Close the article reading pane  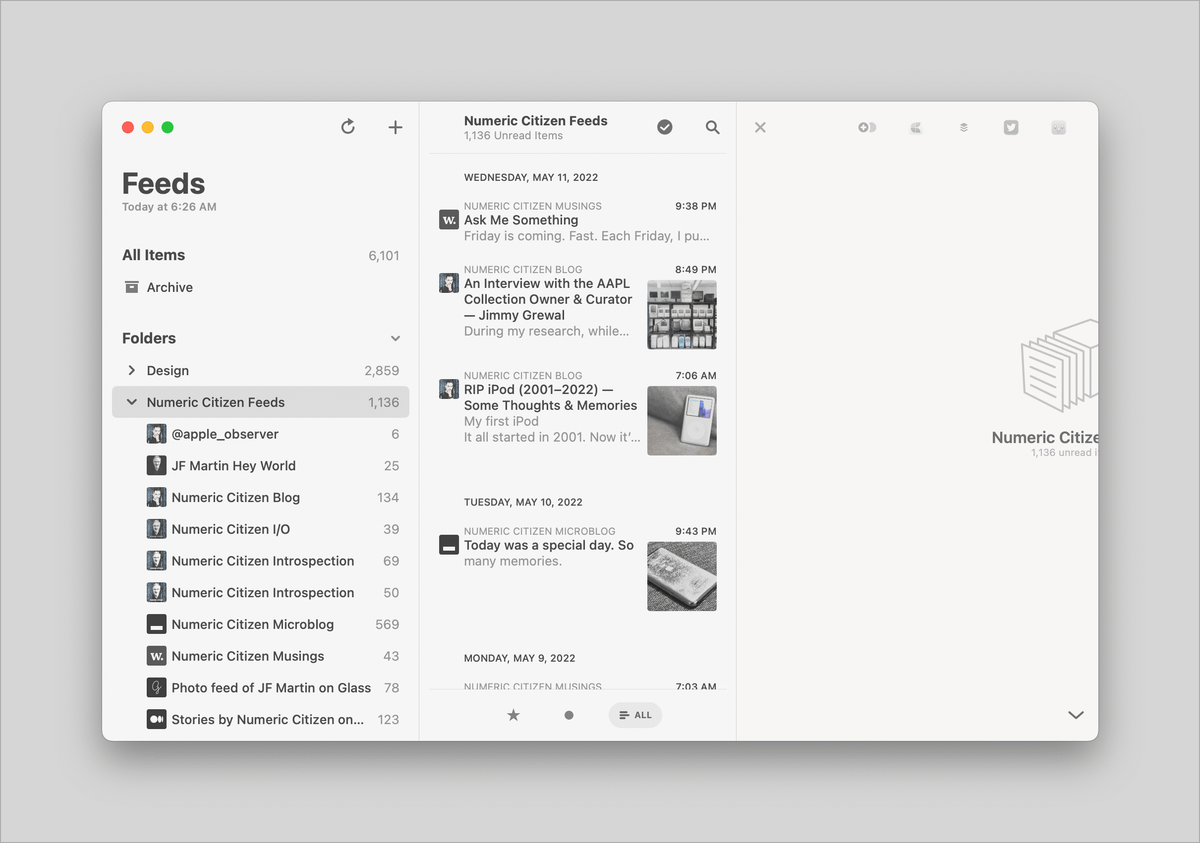coord(760,127)
